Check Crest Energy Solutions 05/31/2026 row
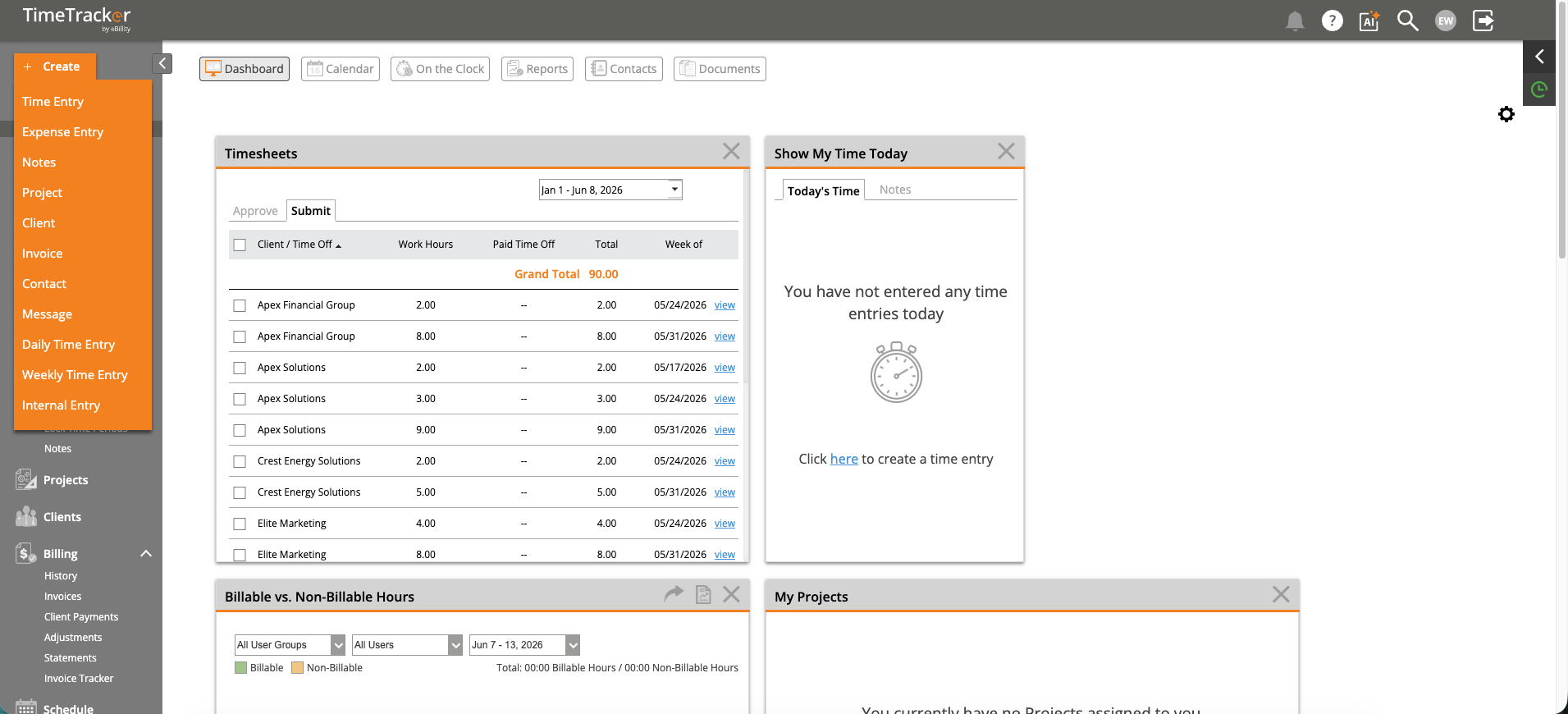Screen dimensions: 1568x714 pyautogui.click(x=240, y=492)
